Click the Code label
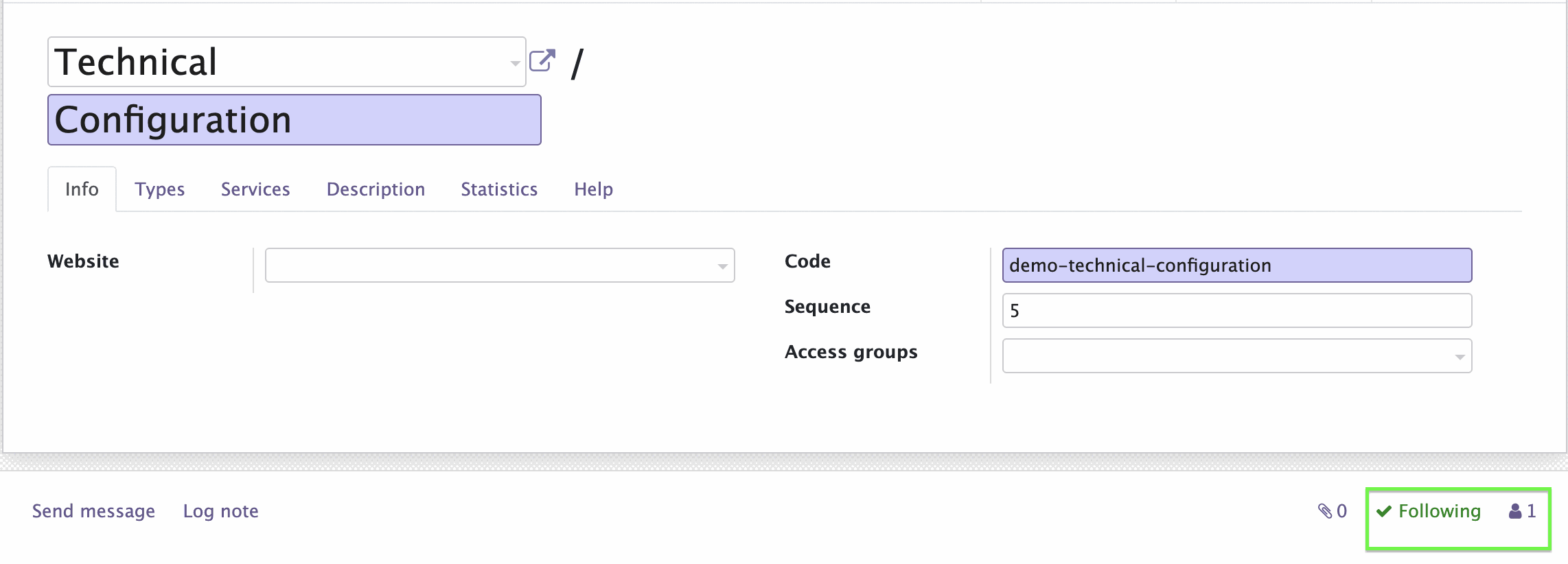 point(807,261)
